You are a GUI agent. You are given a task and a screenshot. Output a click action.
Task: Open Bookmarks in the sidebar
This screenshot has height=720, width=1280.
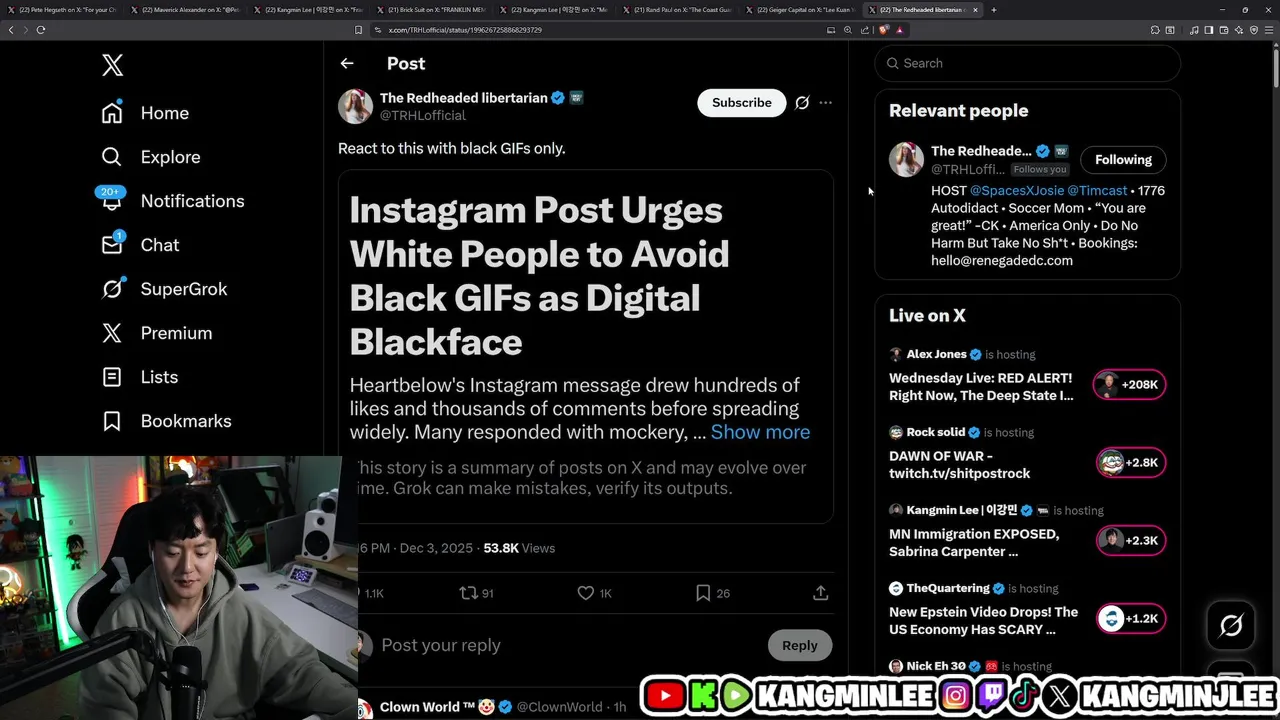[166, 421]
